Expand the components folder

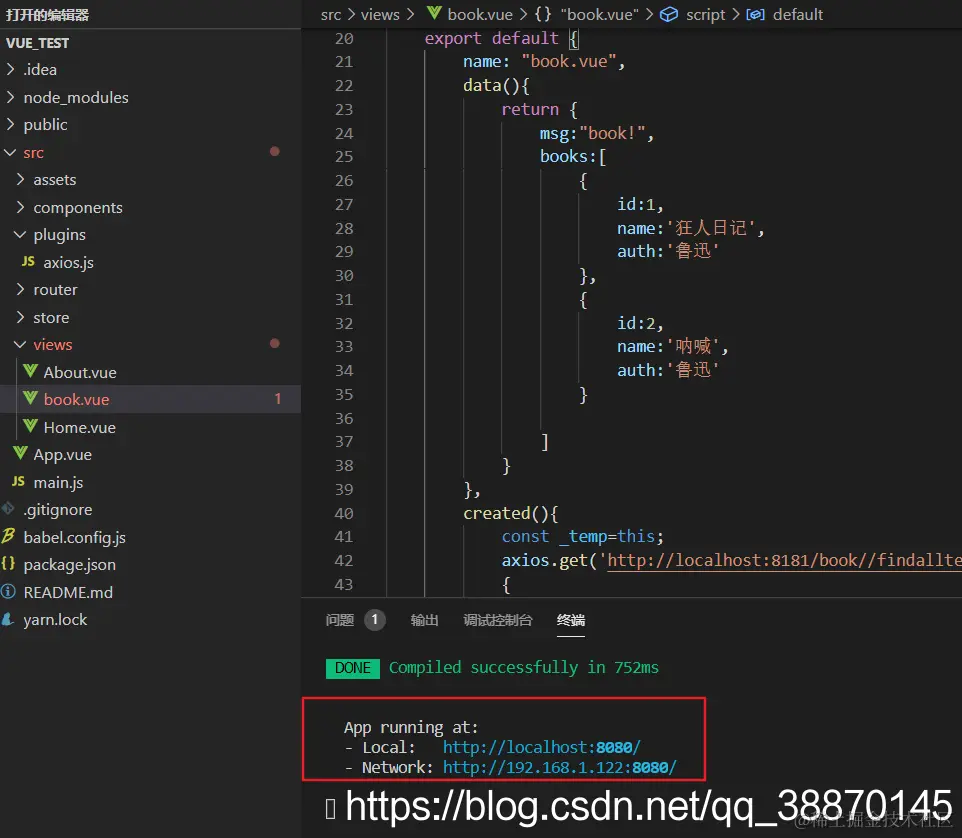20,207
